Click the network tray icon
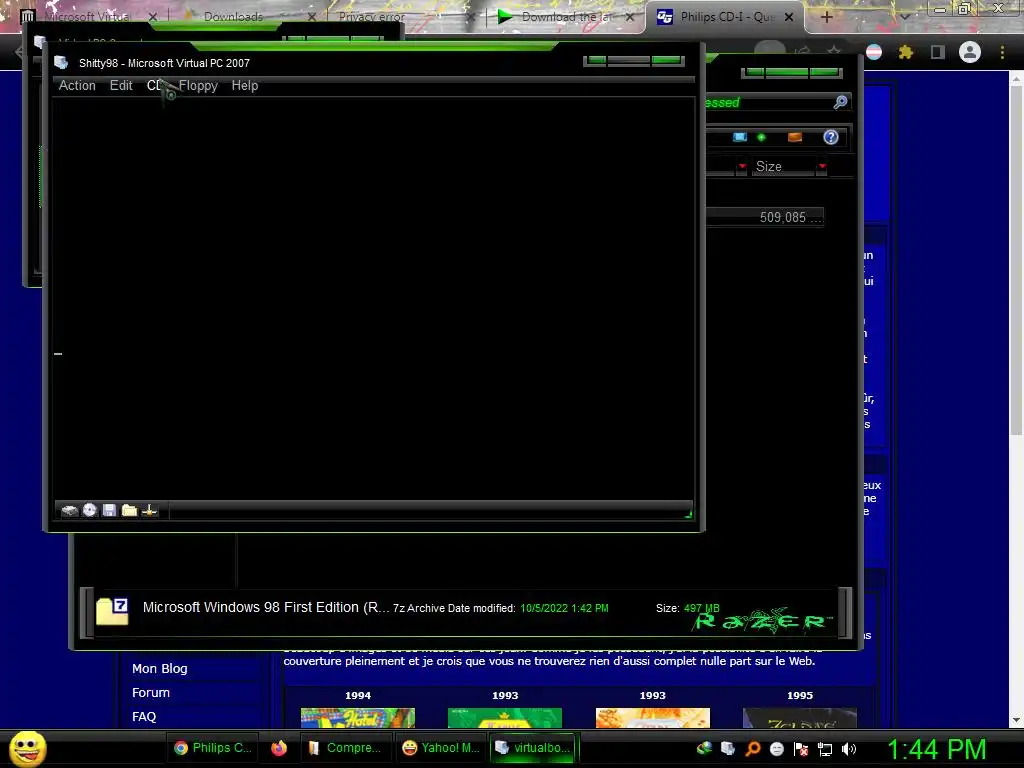 (825, 749)
